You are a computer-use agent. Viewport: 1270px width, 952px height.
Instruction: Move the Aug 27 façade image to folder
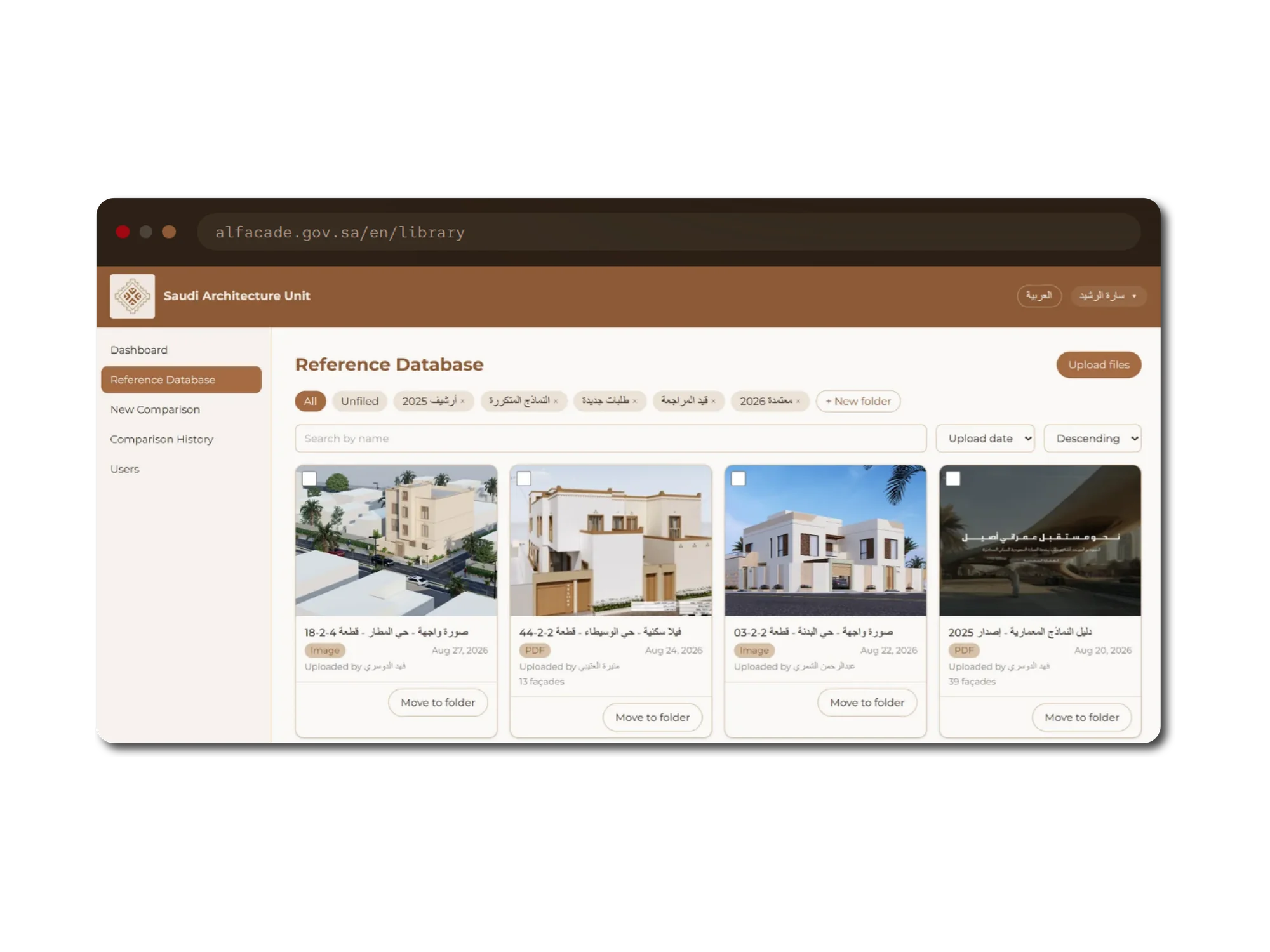point(438,703)
